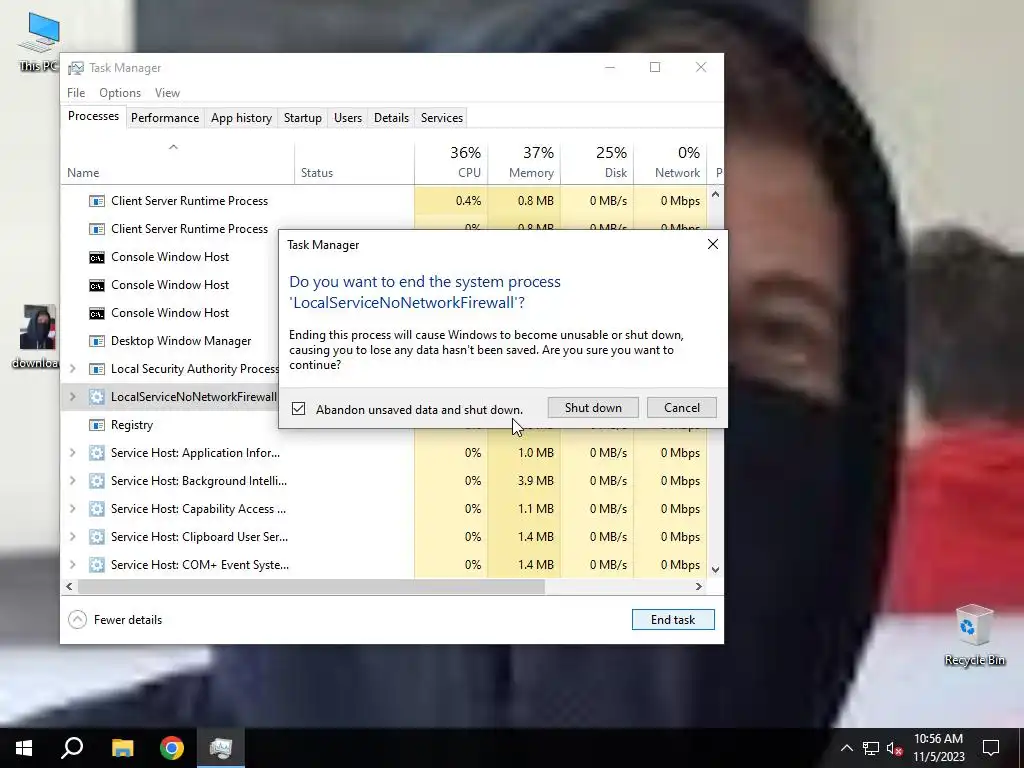This screenshot has height=768, width=1024.
Task: Expand Local Security Authority Process row
Action: [72, 369]
